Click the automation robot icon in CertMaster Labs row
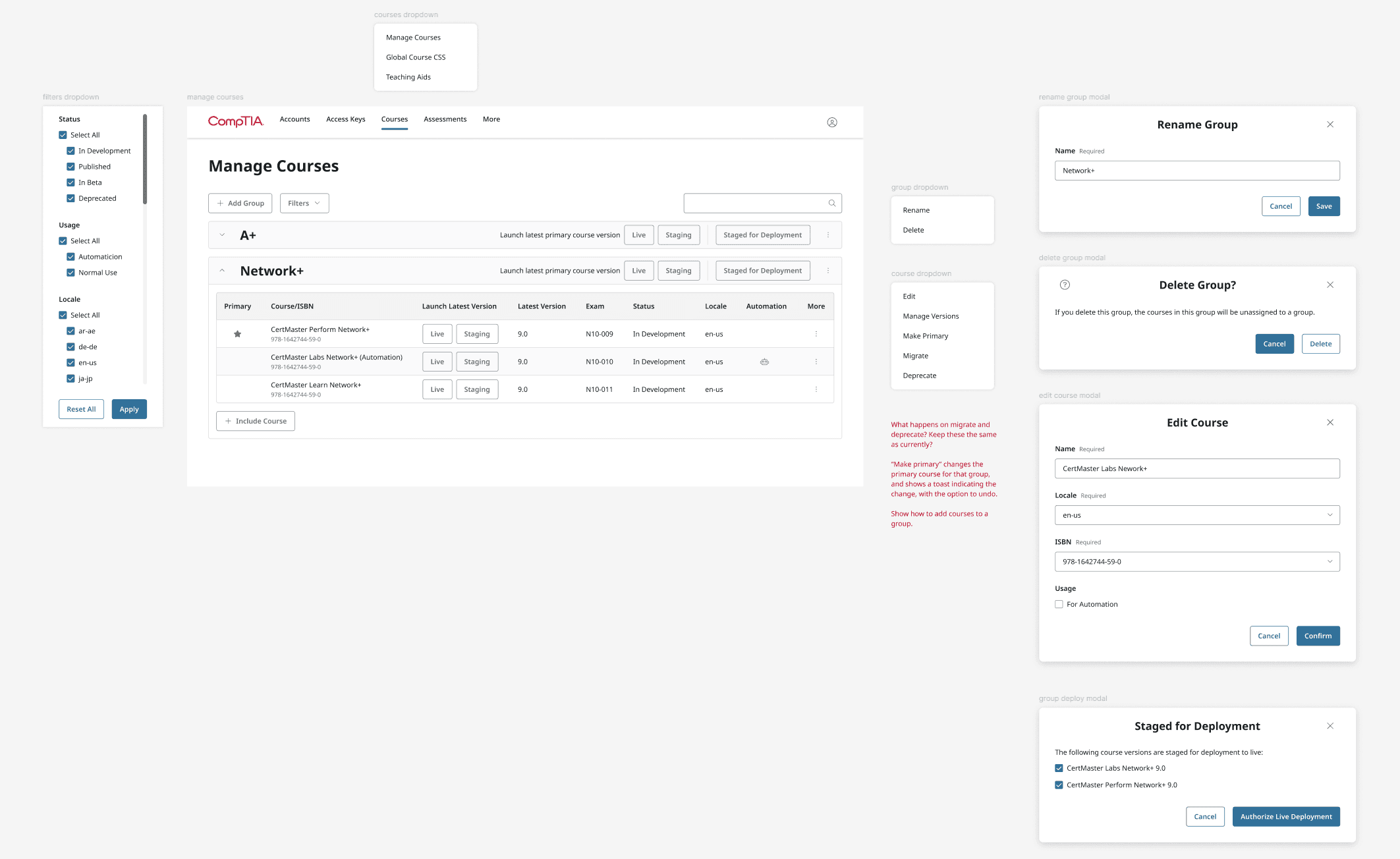 pyautogui.click(x=764, y=362)
